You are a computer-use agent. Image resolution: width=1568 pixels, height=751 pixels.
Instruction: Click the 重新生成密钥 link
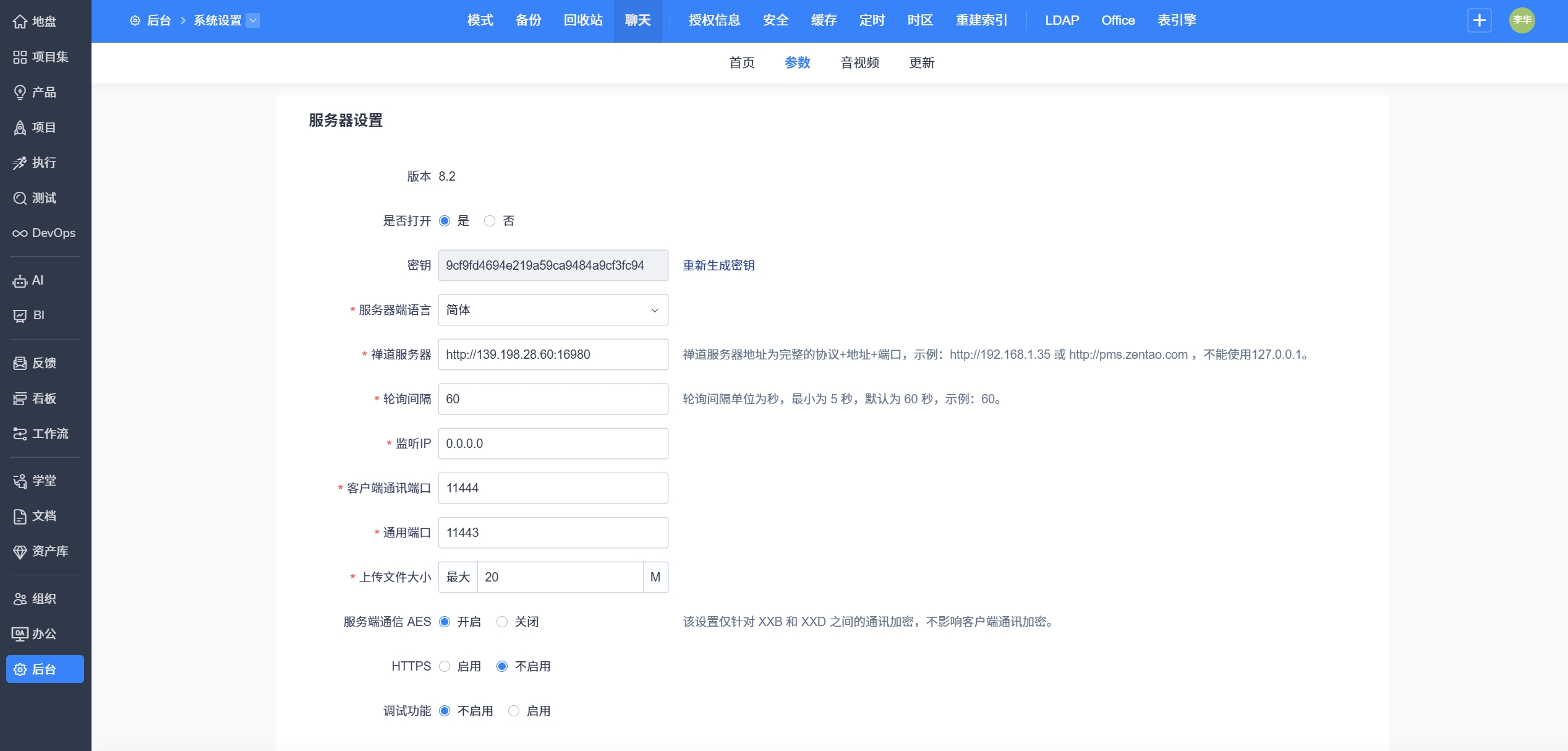(718, 265)
